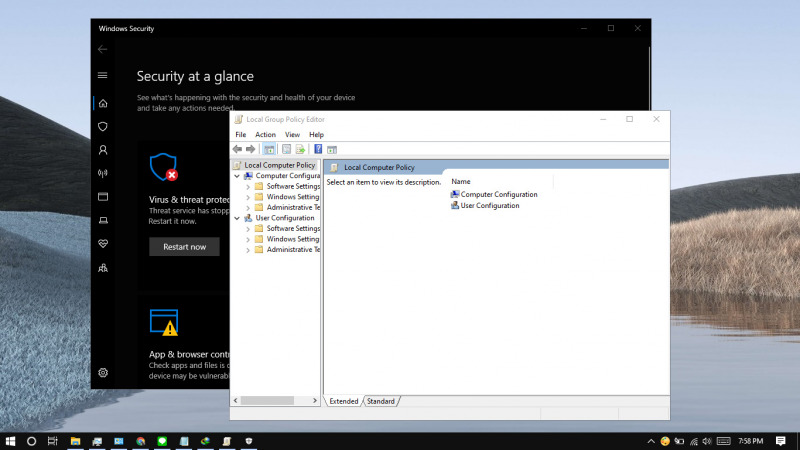The image size is (800, 450).
Task: Click the Windows Security shield on taskbar
Action: coord(248,441)
